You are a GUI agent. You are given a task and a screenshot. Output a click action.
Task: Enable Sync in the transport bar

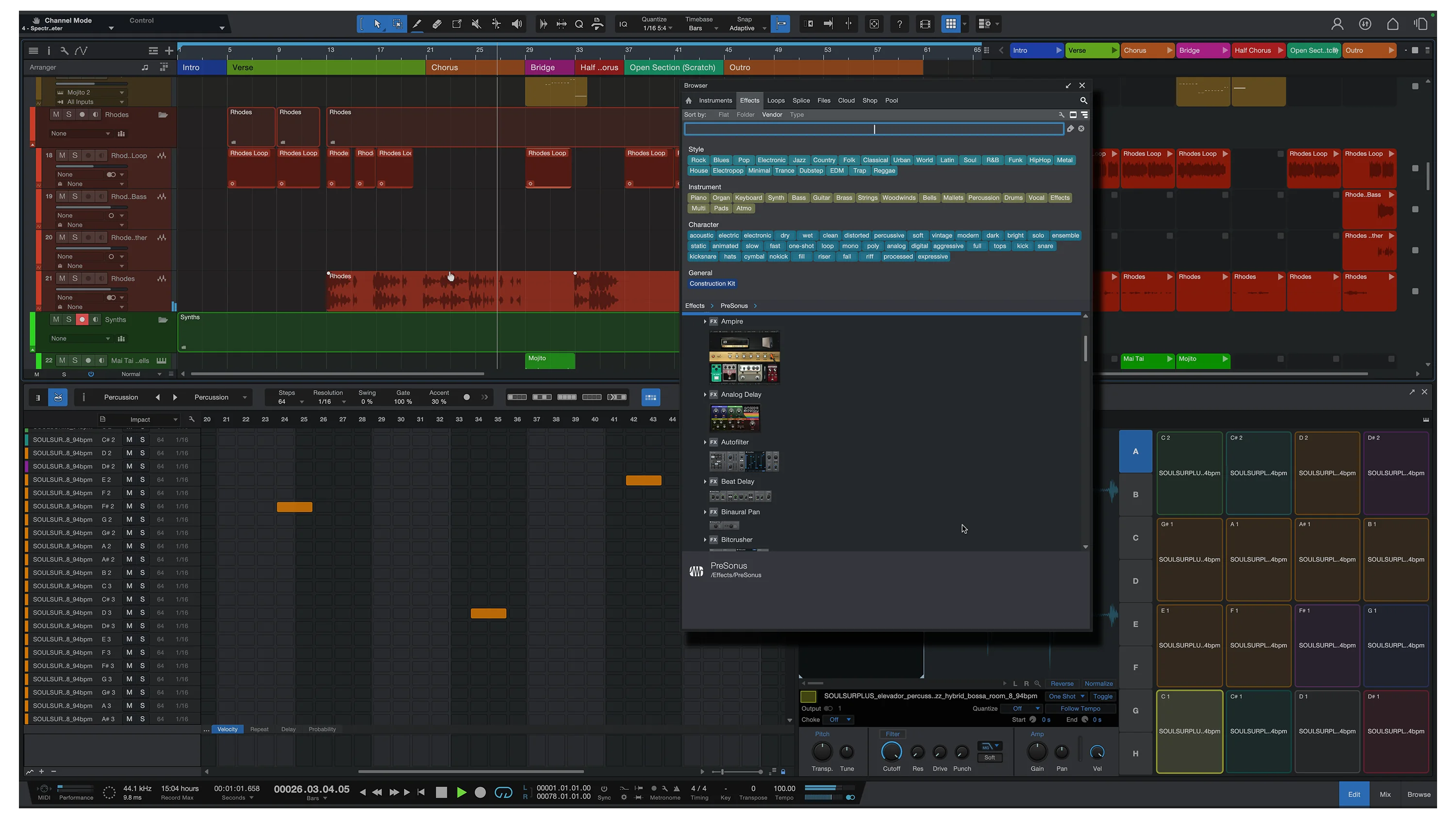pos(604,793)
